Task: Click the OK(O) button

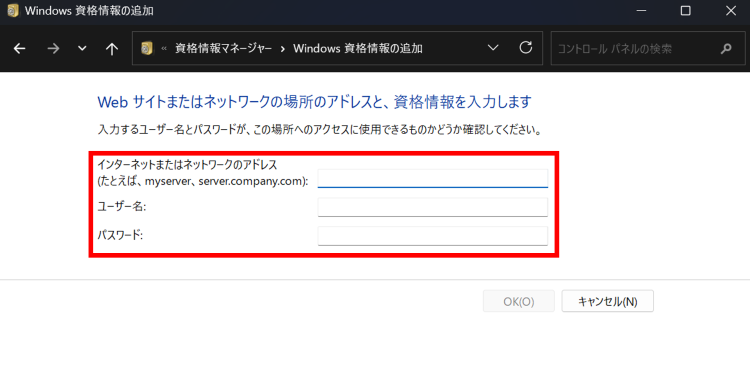Action: 519,301
